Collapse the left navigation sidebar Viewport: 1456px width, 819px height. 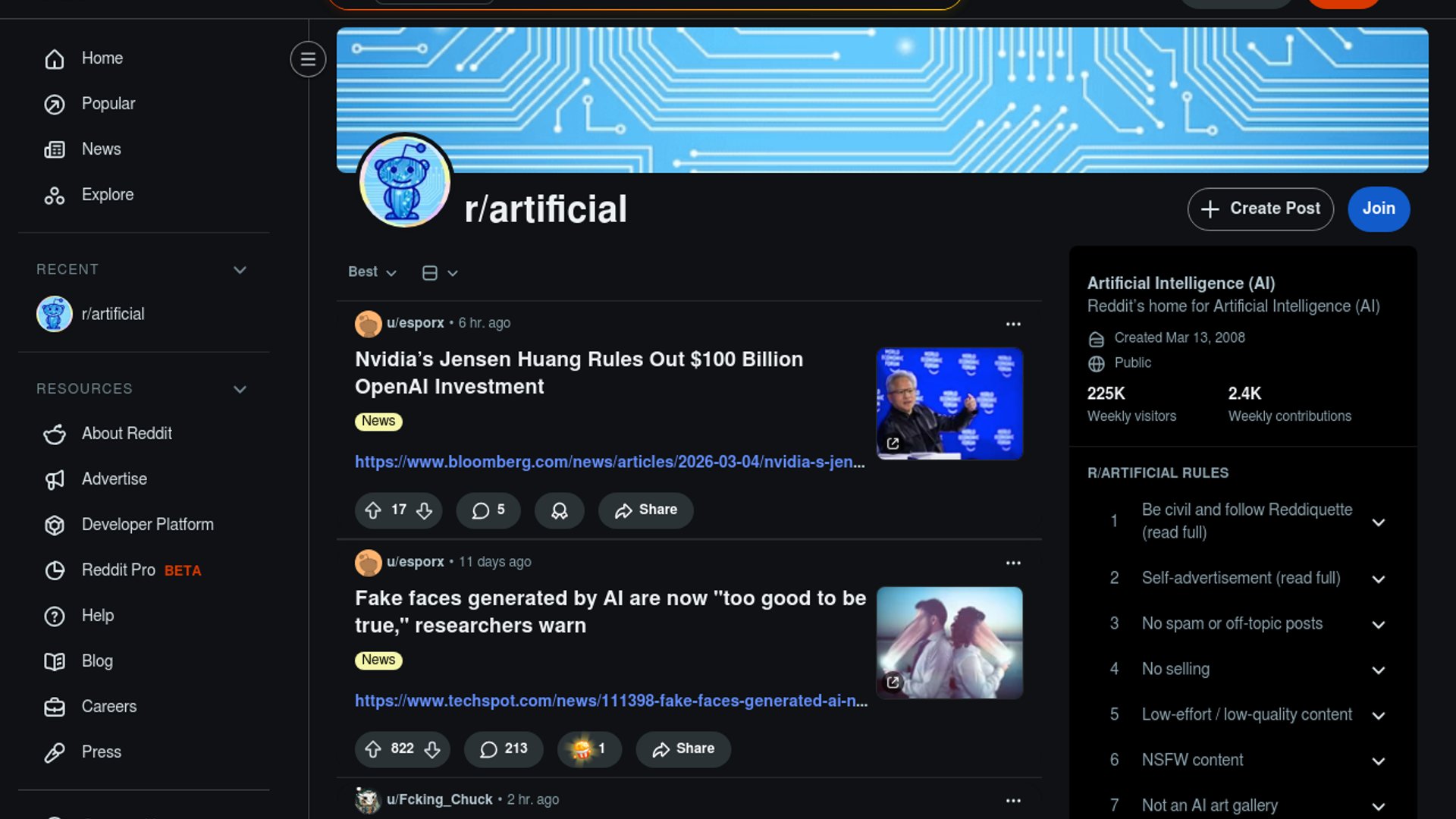[x=308, y=59]
